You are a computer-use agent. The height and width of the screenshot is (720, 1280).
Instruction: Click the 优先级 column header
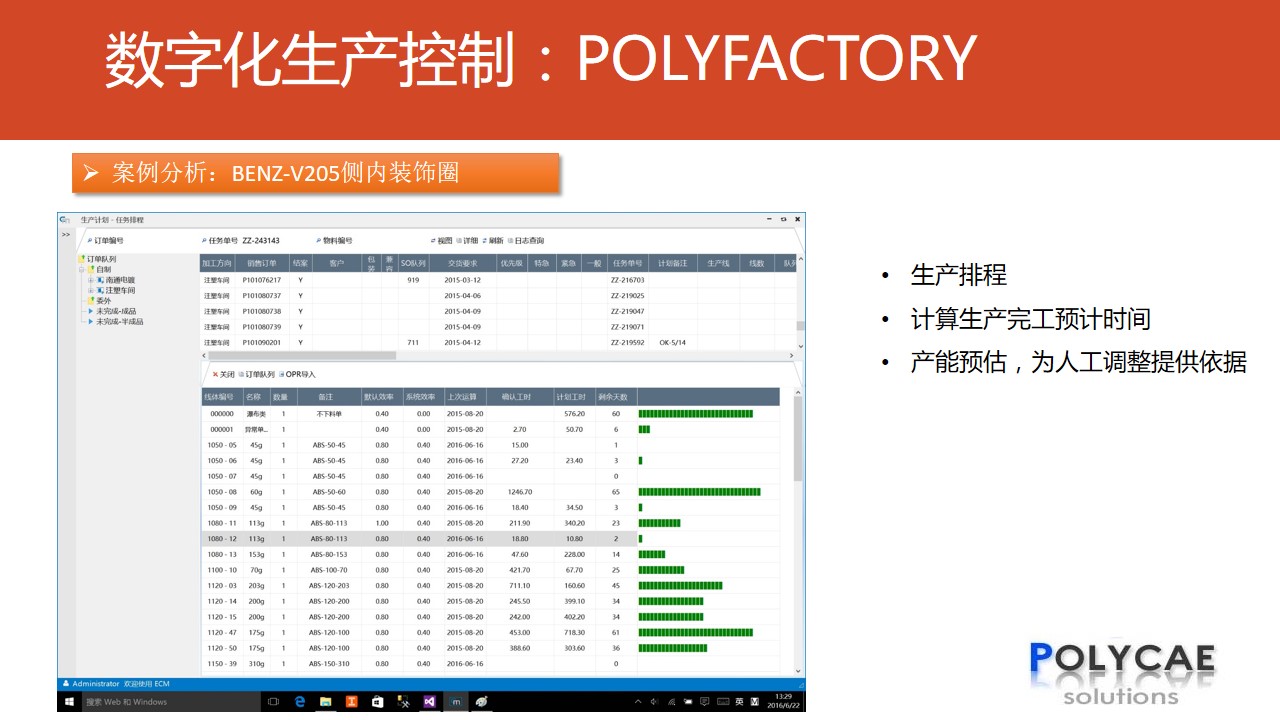[x=512, y=263]
